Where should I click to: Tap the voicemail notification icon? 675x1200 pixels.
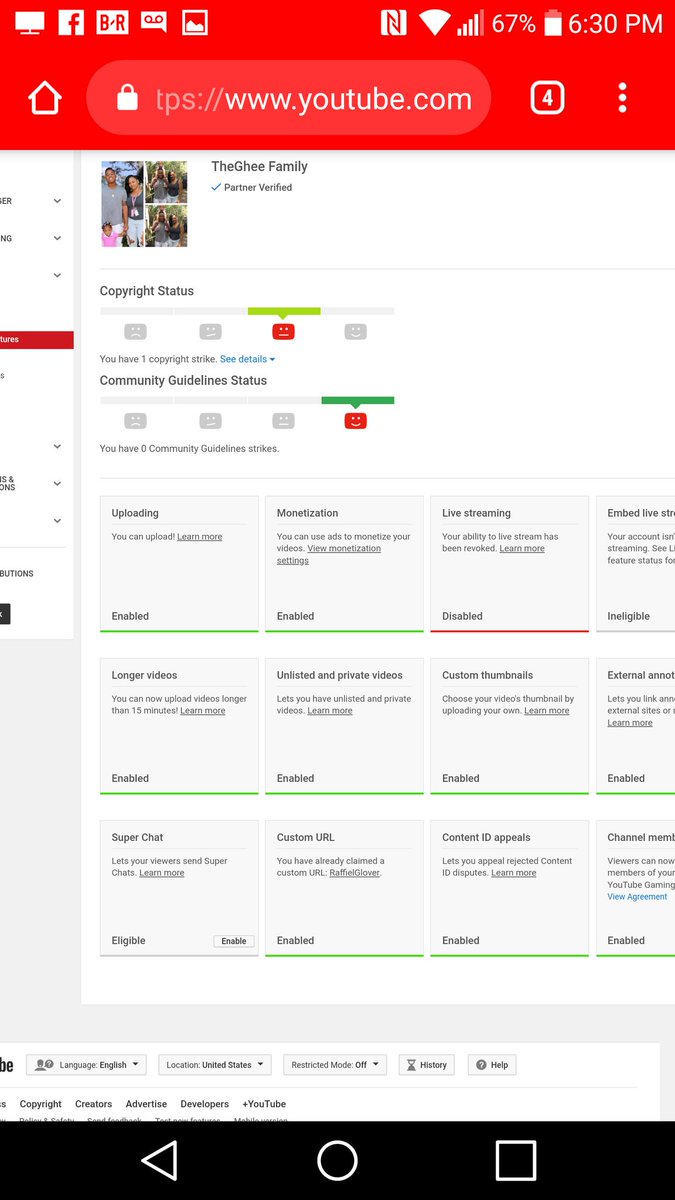[x=154, y=22]
